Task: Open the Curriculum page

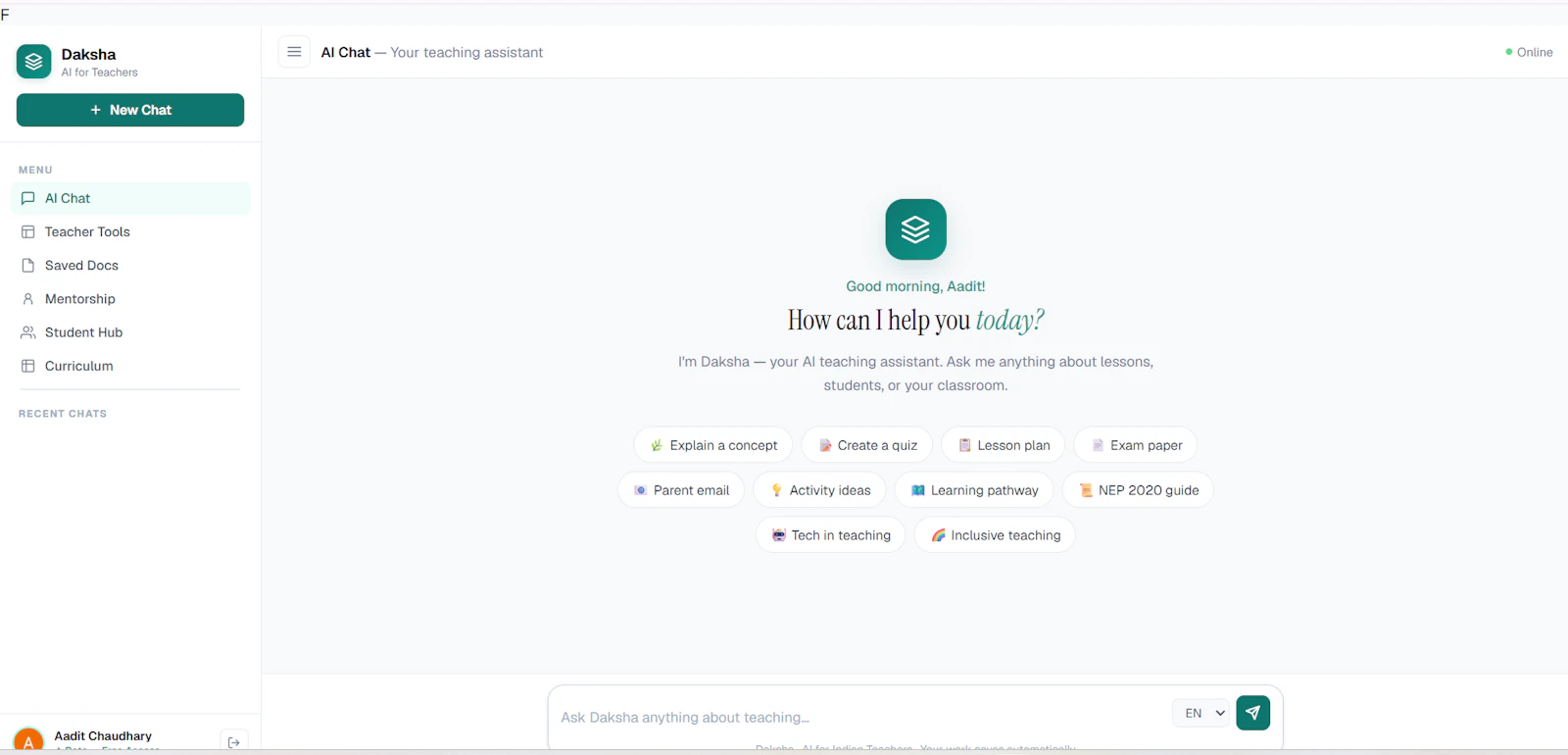Action: [130, 366]
